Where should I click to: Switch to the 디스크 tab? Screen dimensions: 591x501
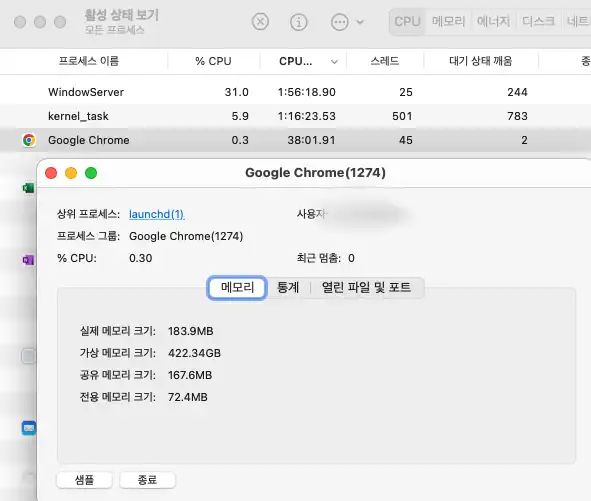[x=538, y=21]
